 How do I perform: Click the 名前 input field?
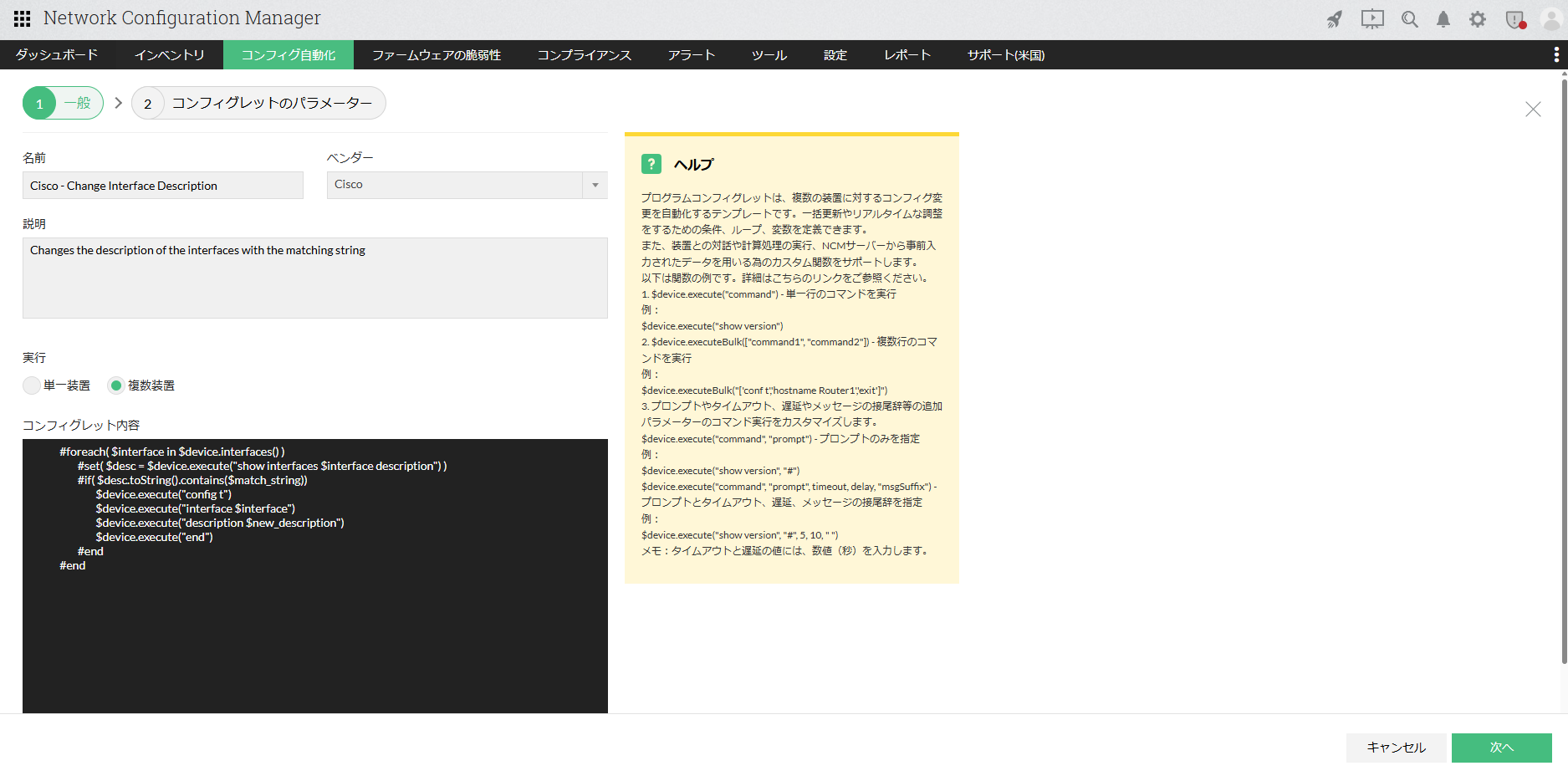point(163,186)
